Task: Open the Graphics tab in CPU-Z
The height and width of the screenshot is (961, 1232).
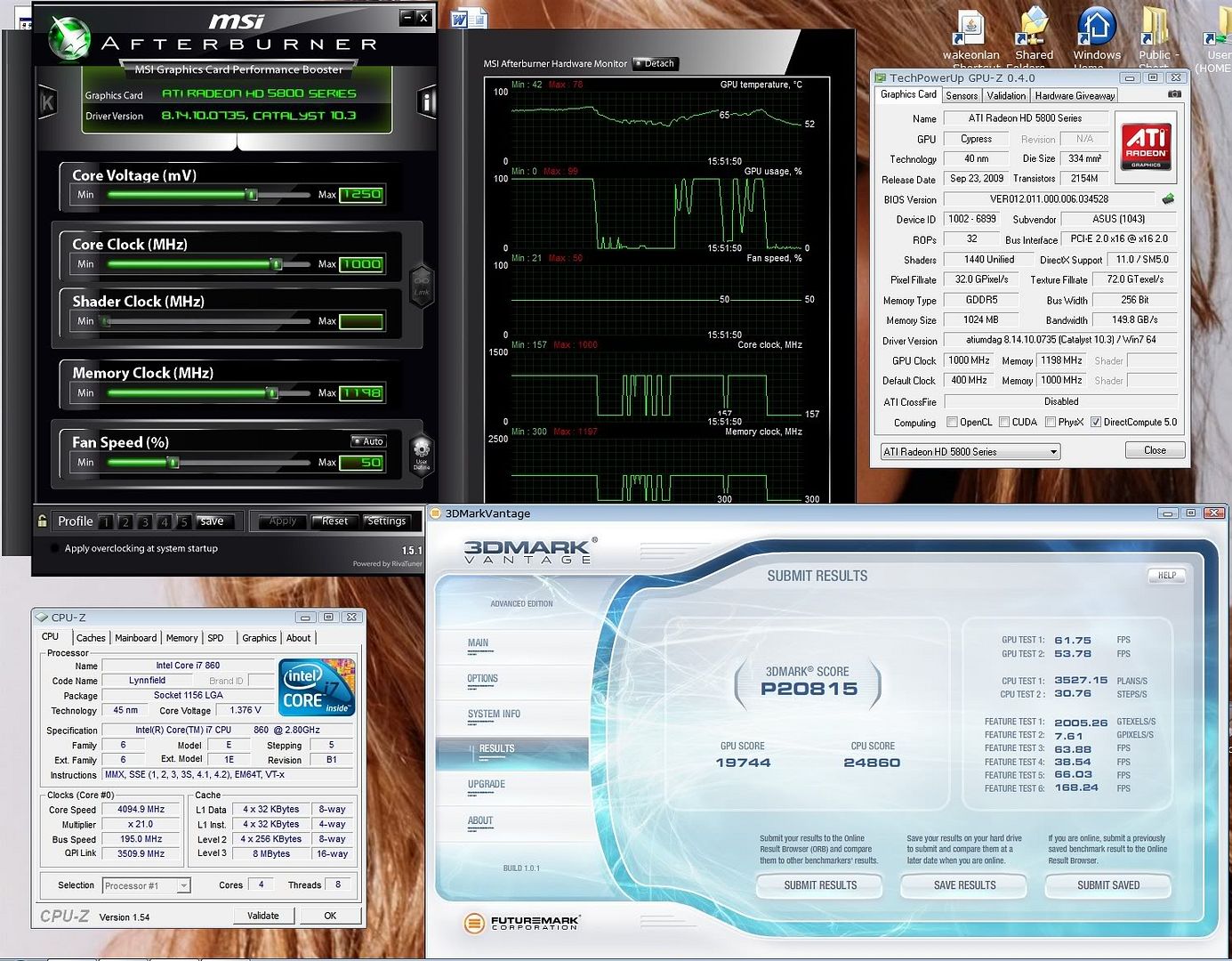Action: 259,638
